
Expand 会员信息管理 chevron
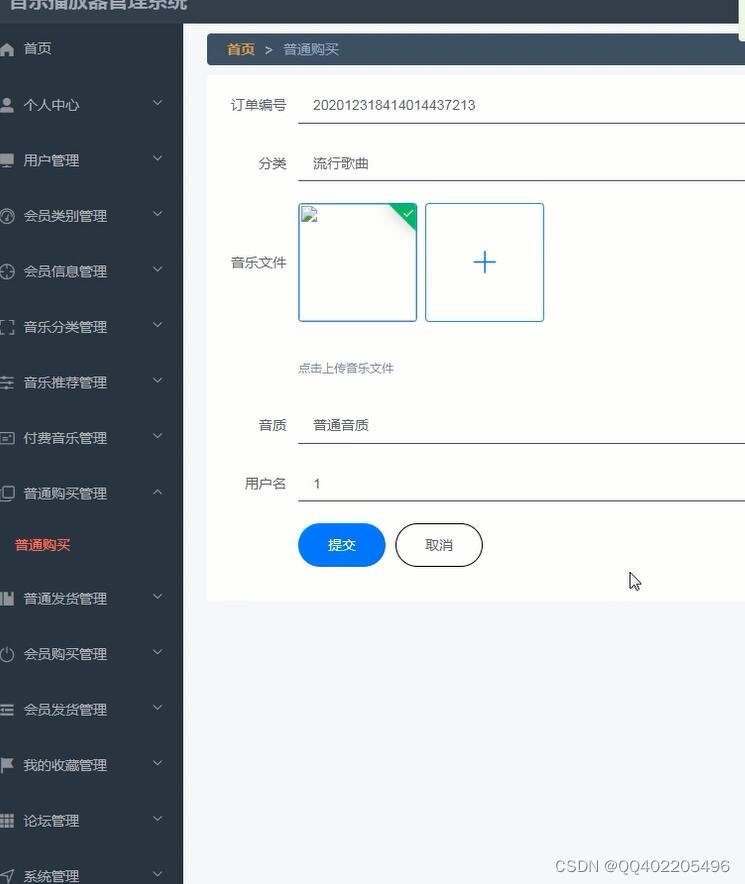158,270
